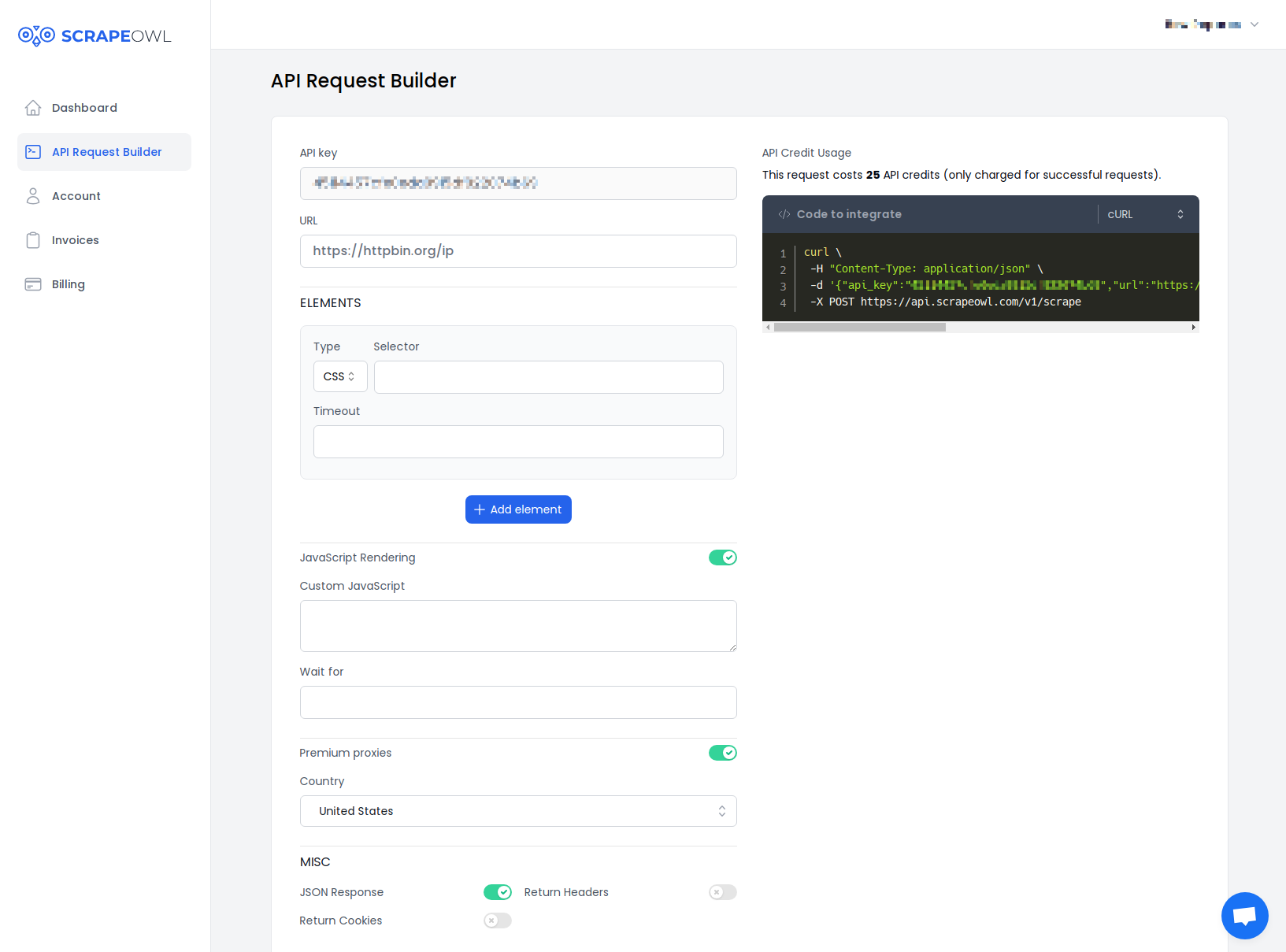The width and height of the screenshot is (1286, 952).
Task: Disable the JavaScript Rendering toggle
Action: click(x=722, y=557)
